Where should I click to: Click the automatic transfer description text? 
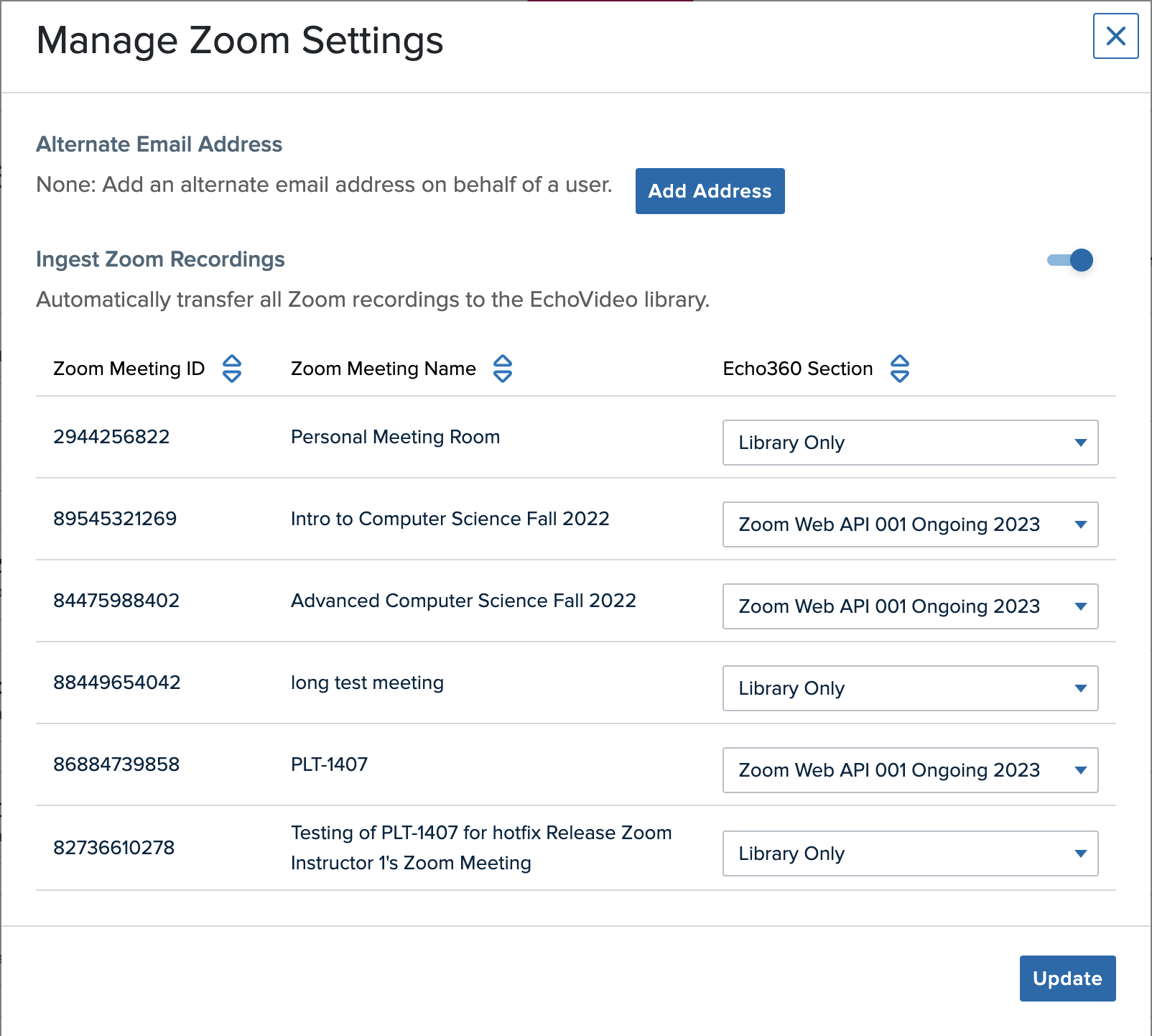click(x=373, y=300)
